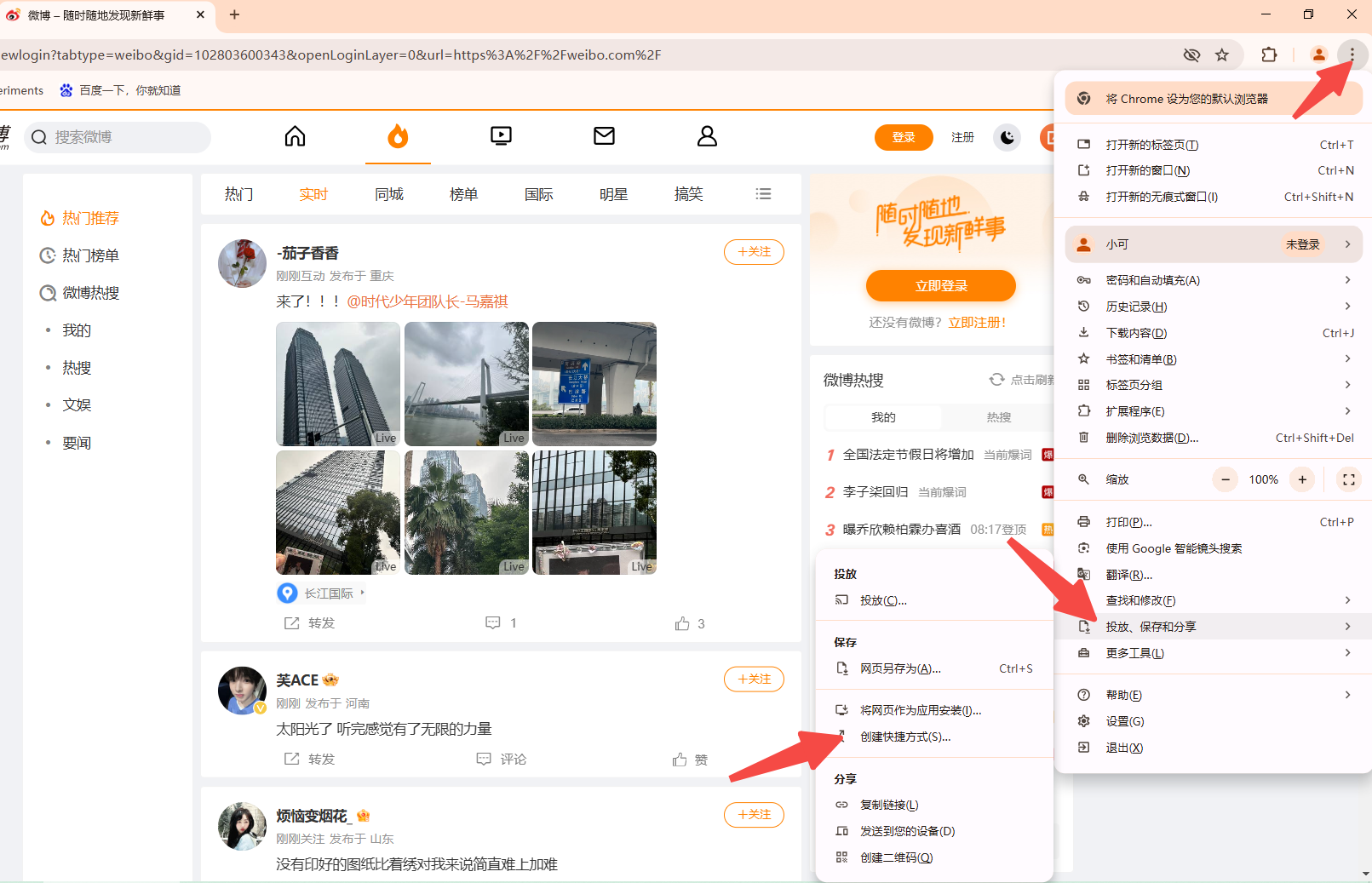Switch to the 明星 tab

(x=614, y=194)
